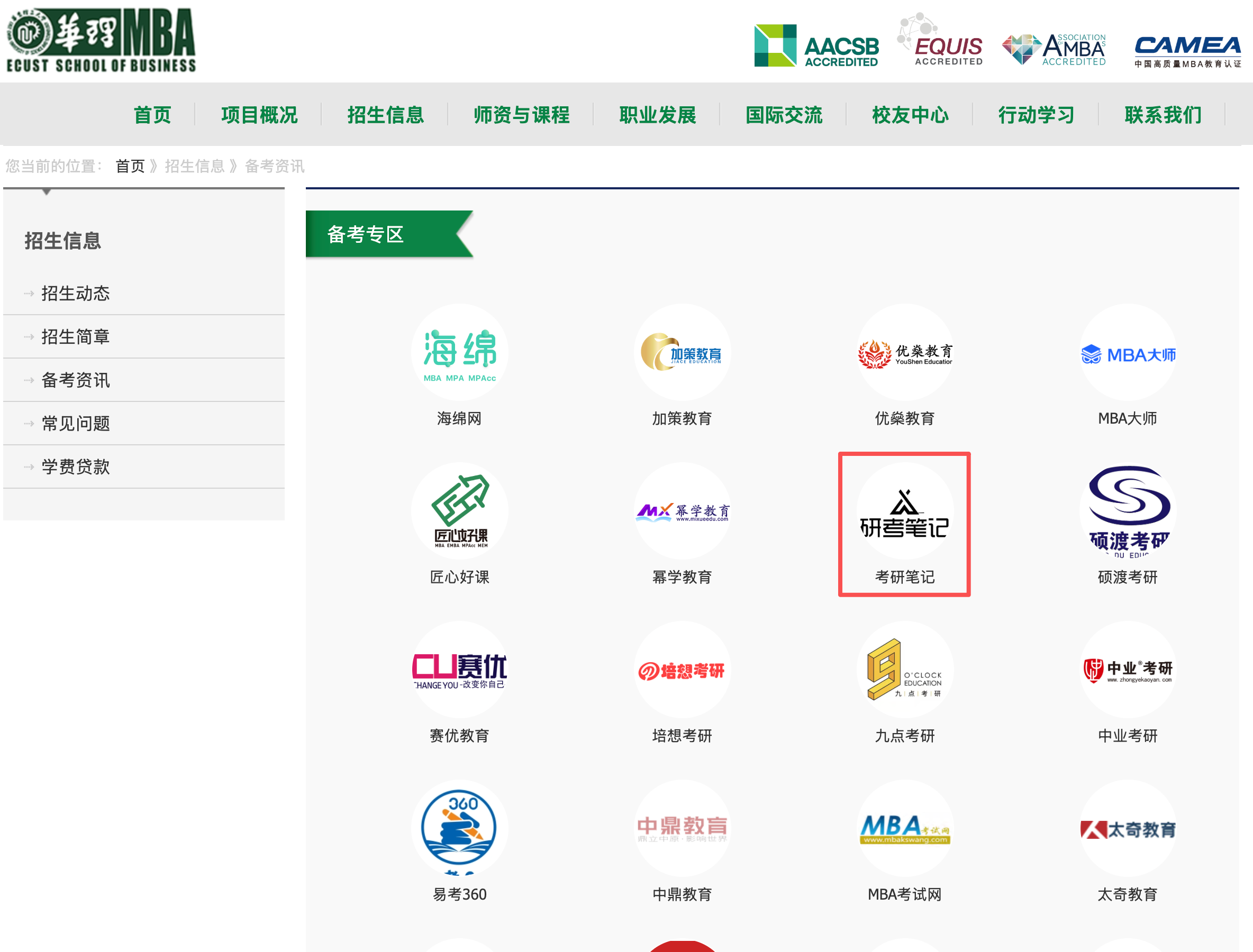
Task: Click the 招生信息 sidebar heading
Action: click(62, 241)
